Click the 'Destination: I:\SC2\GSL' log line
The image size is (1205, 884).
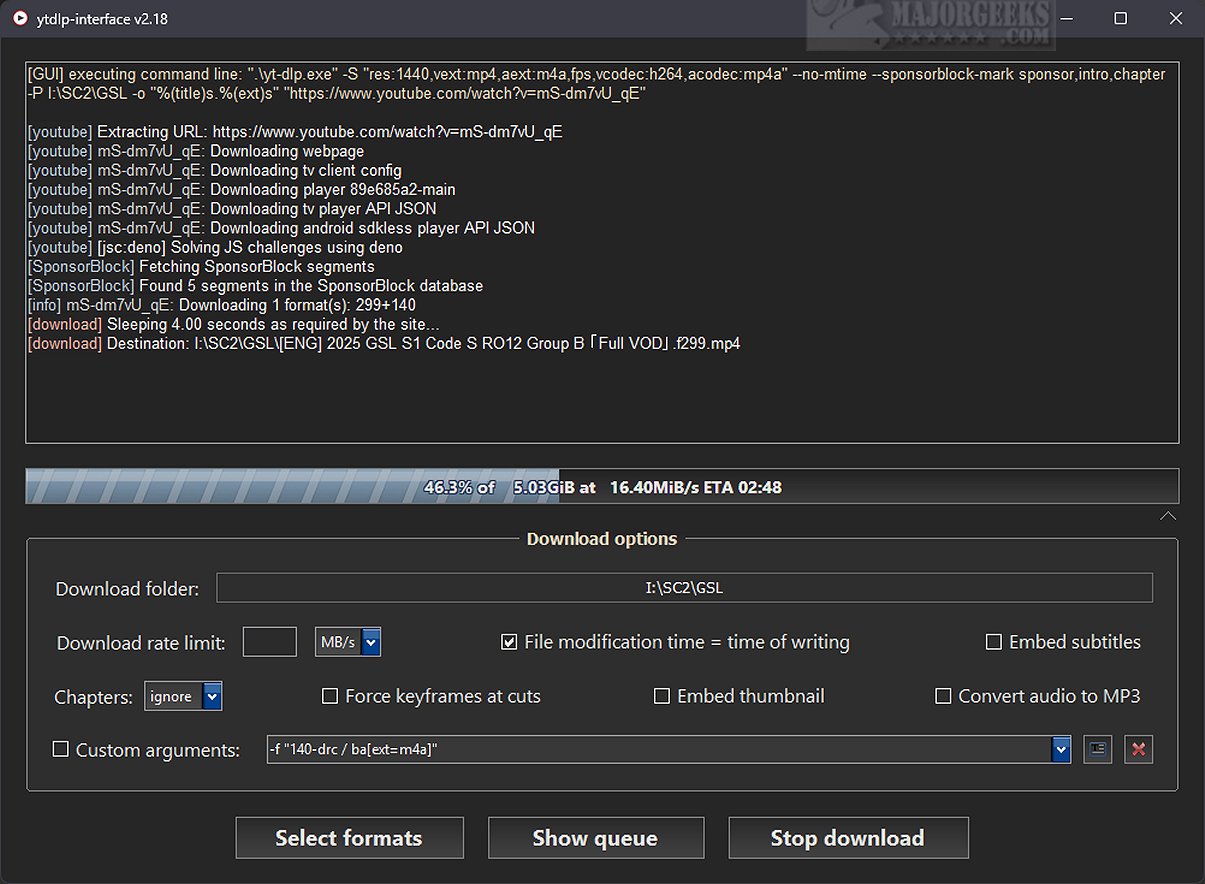pos(384,343)
